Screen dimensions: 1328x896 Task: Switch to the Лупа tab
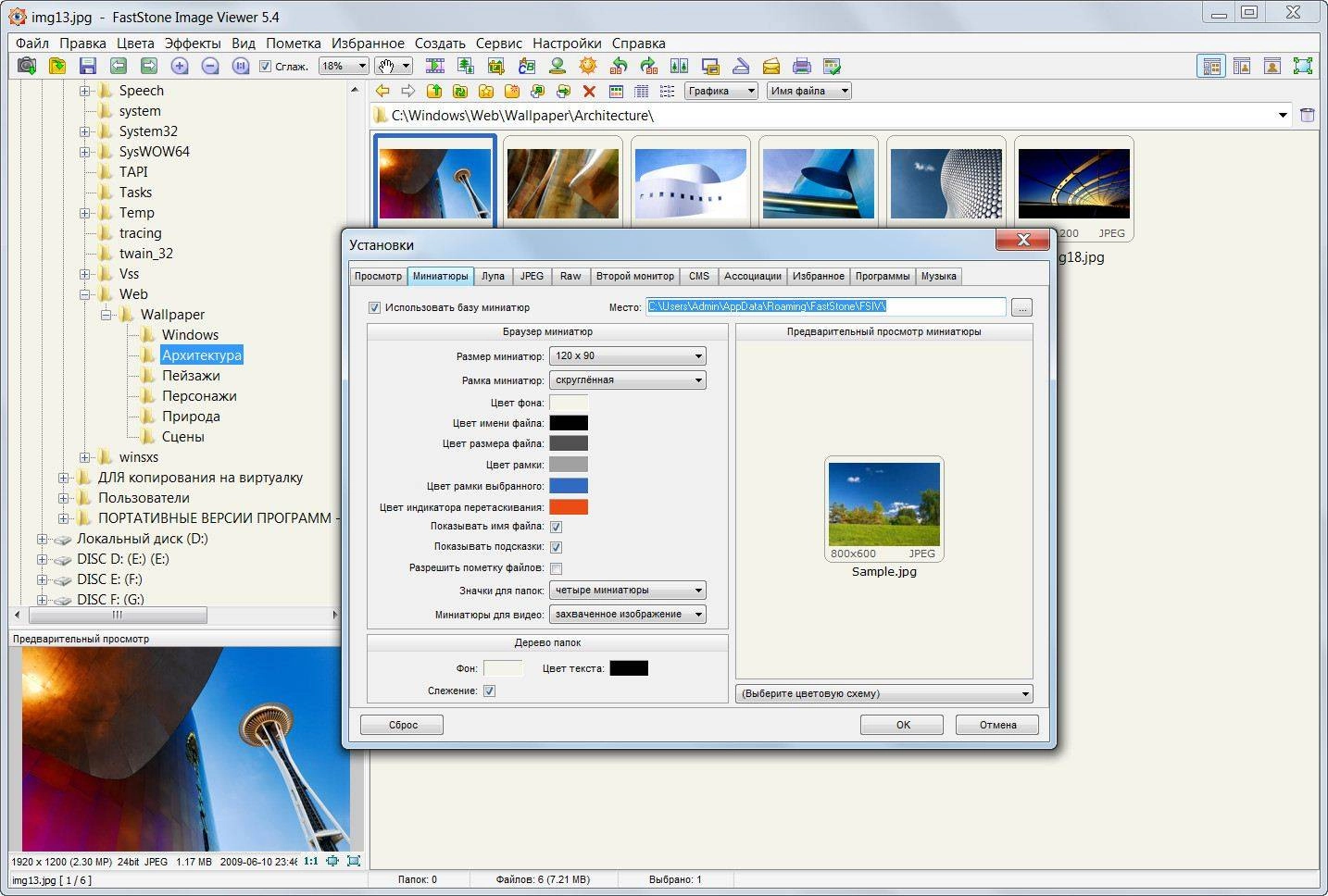click(x=493, y=276)
